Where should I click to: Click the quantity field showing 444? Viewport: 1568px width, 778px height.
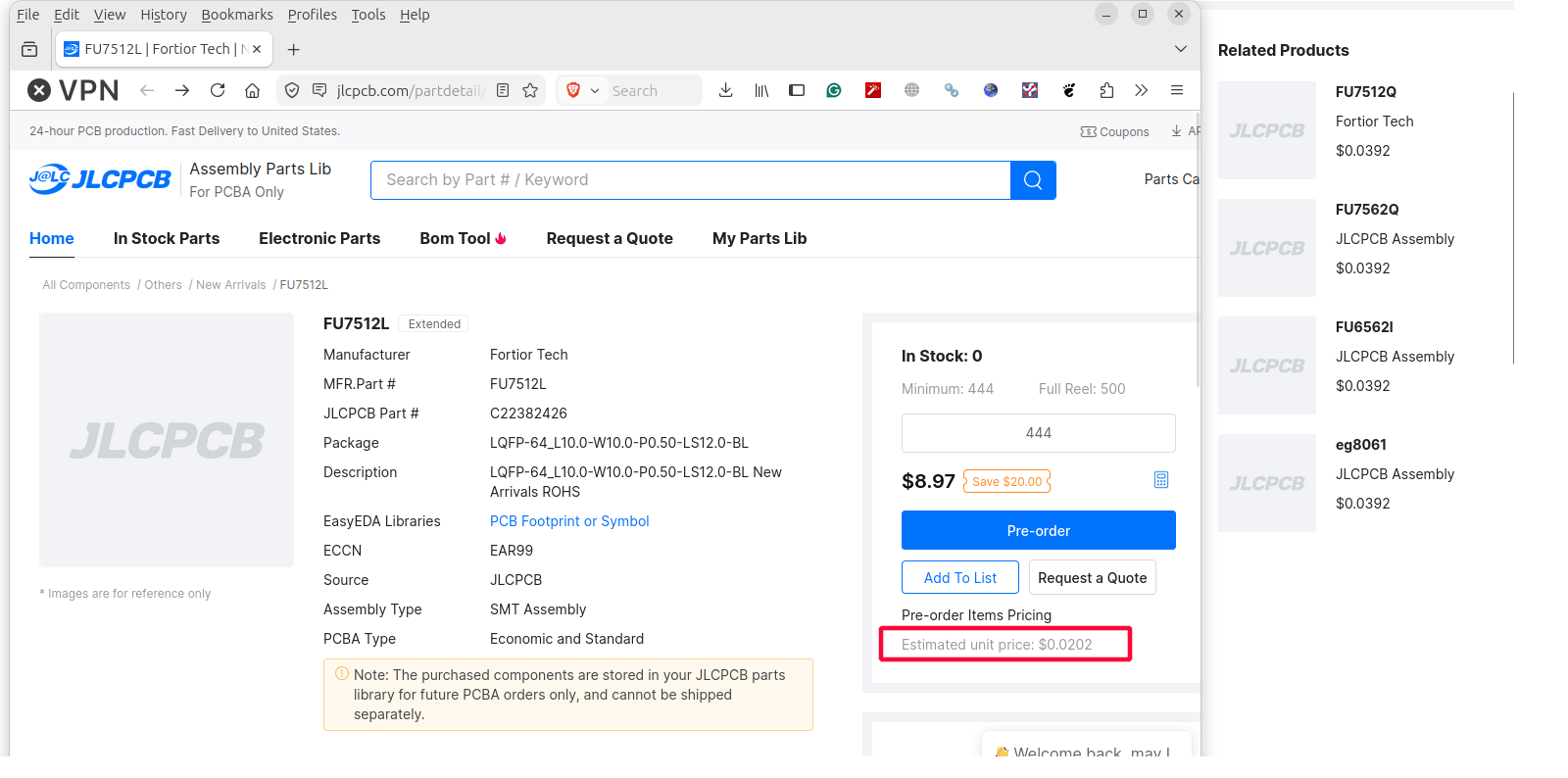click(x=1039, y=433)
